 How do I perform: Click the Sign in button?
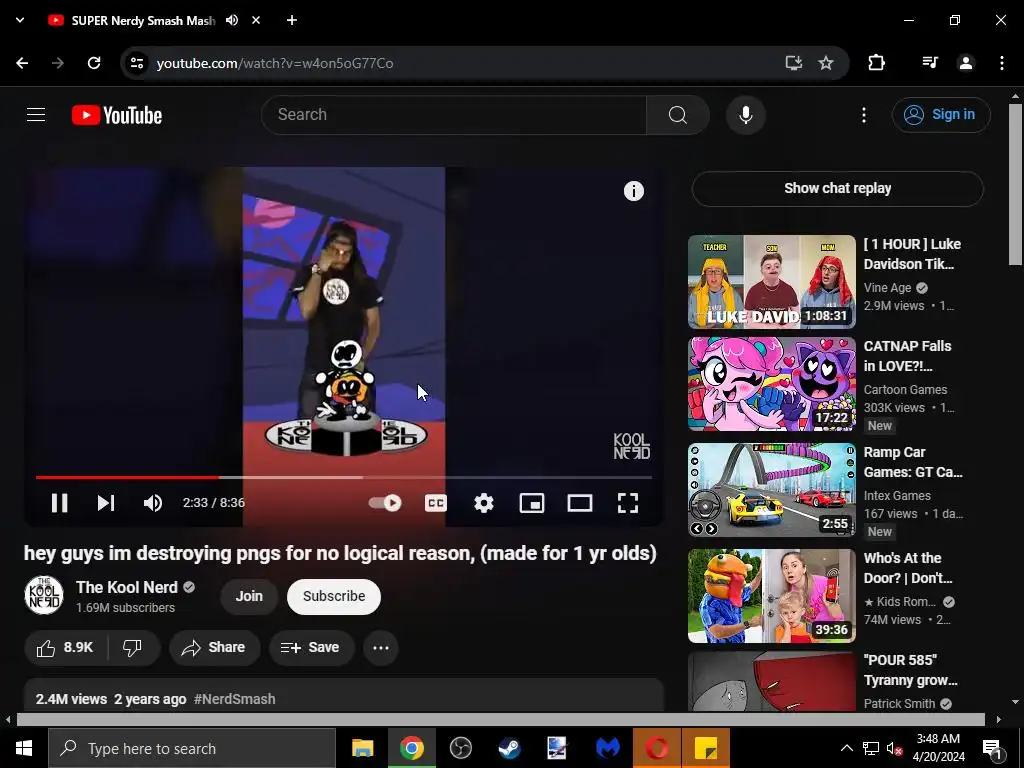941,115
